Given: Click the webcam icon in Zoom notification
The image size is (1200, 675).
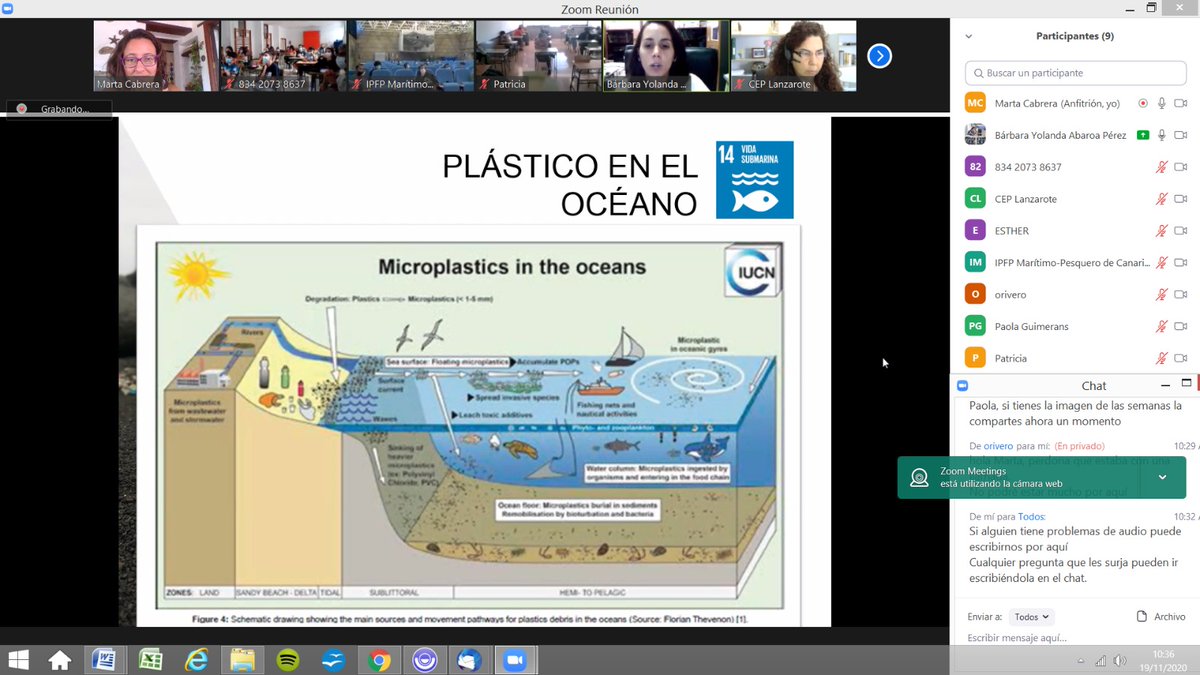Looking at the screenshot, I should [919, 477].
